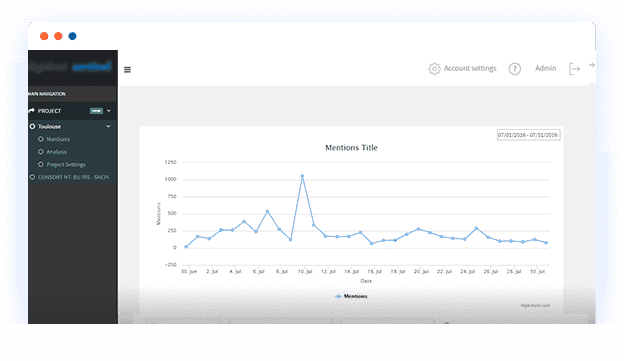
Task: Open the Admin user link
Action: pyautogui.click(x=545, y=68)
